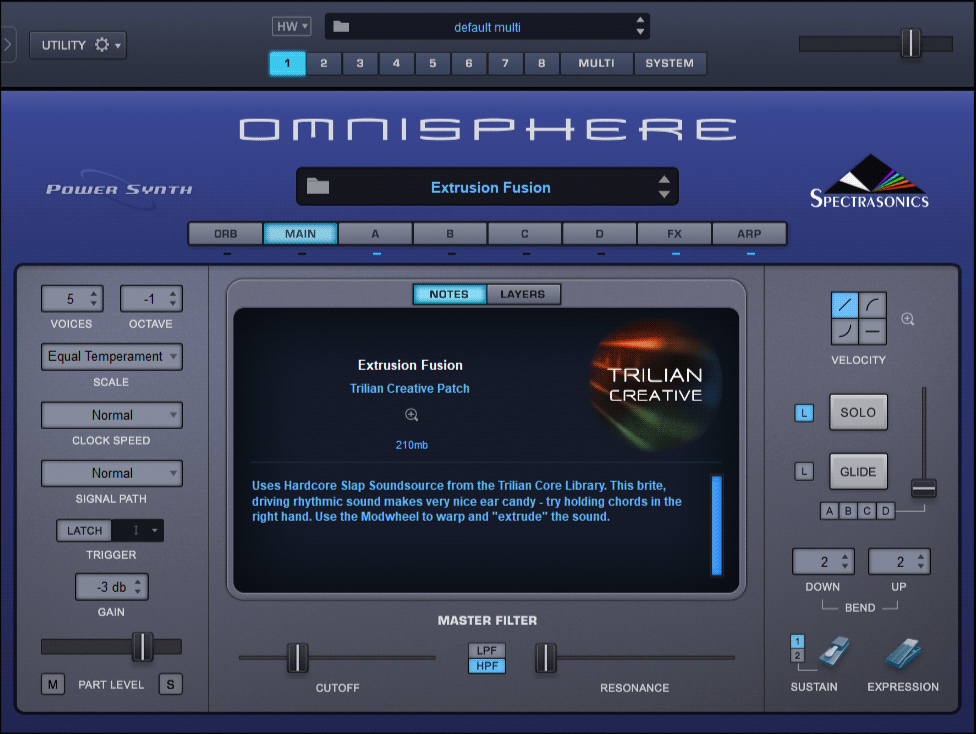Image resolution: width=976 pixels, height=734 pixels.
Task: Select the linear velocity curve icon
Action: tap(845, 305)
